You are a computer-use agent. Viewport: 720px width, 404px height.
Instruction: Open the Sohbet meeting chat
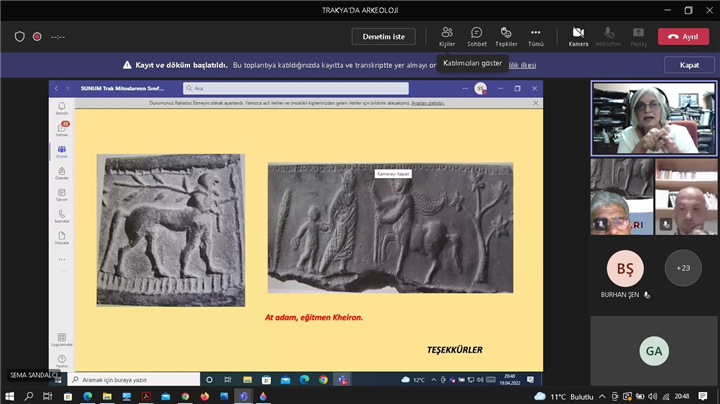(x=477, y=37)
